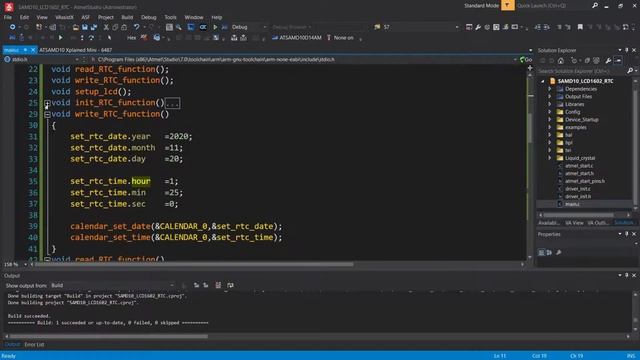Toggle Solution Explorer Preview Selected Items button

coord(618,61)
